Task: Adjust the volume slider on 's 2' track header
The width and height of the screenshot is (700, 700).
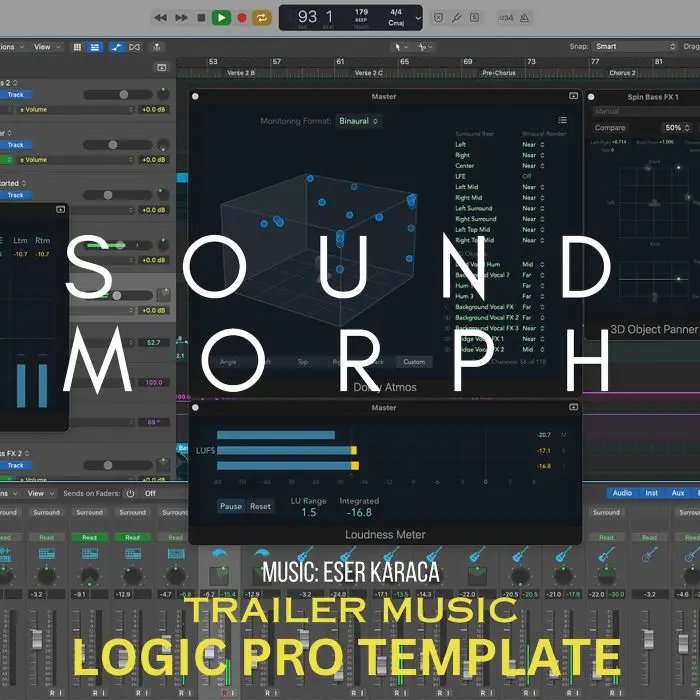Action: point(118,95)
